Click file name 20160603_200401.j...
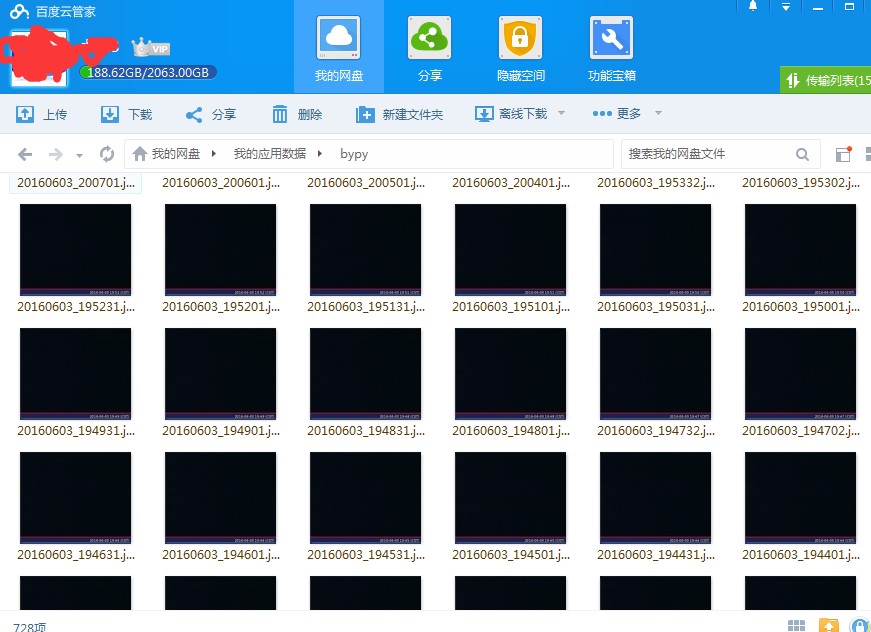871x632 pixels. (511, 183)
